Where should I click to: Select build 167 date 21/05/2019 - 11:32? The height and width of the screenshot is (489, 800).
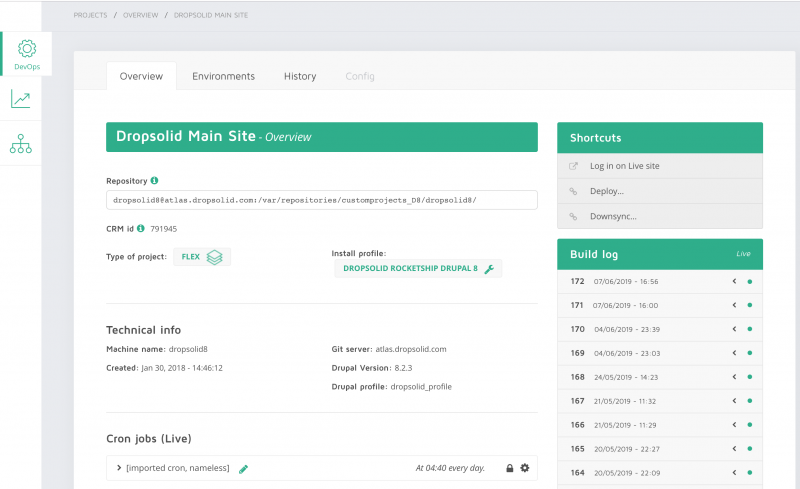click(624, 401)
